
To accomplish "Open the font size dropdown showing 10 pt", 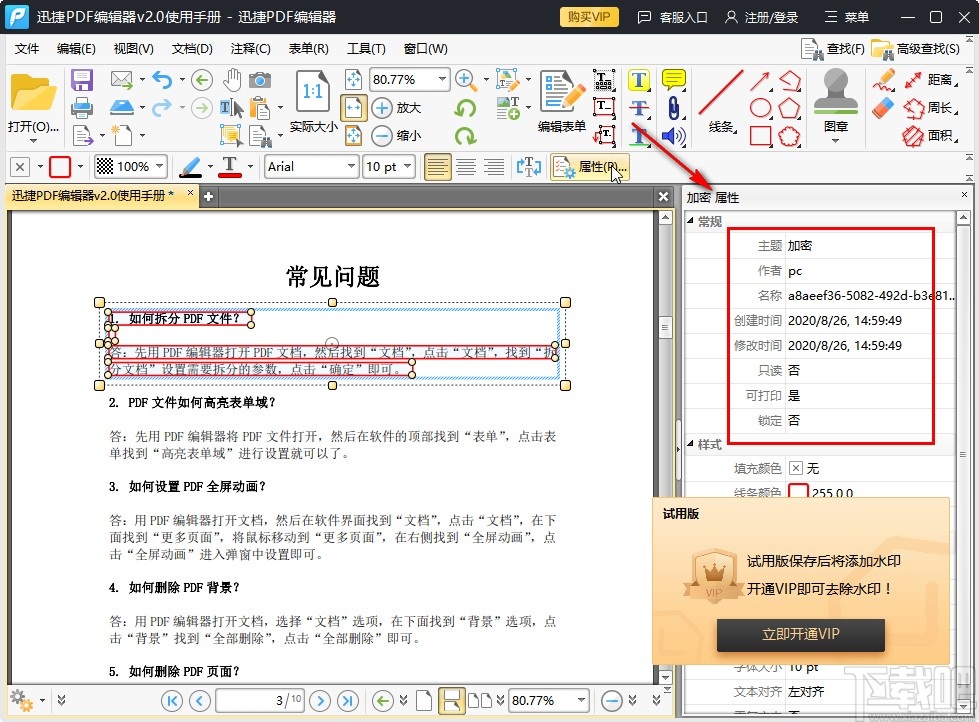I will pyautogui.click(x=388, y=166).
